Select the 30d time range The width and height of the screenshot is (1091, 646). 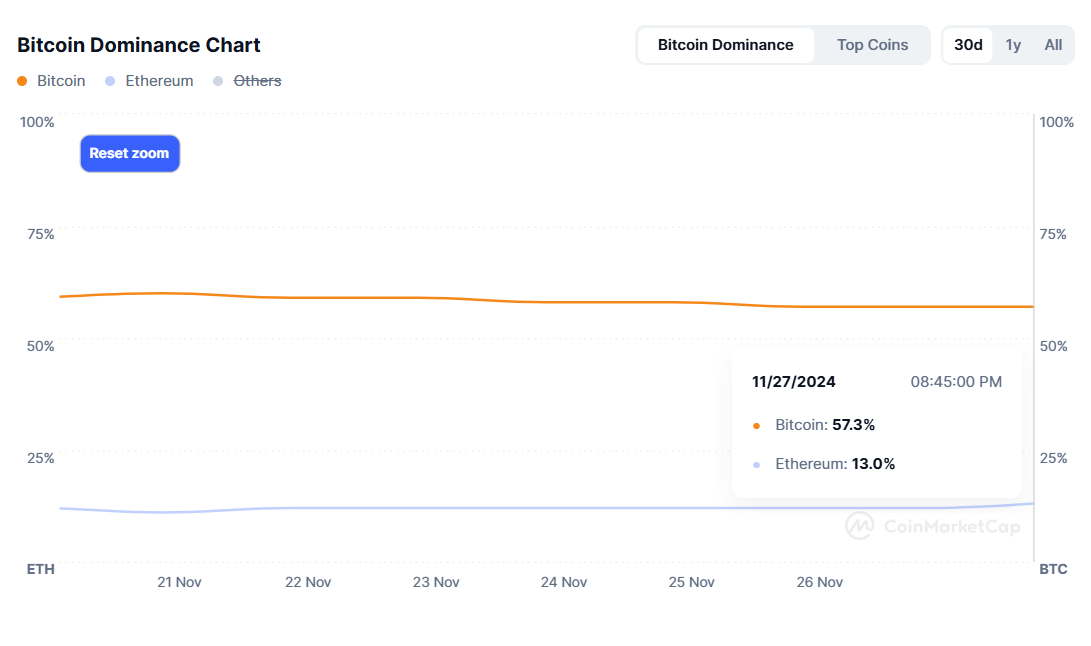coord(968,45)
